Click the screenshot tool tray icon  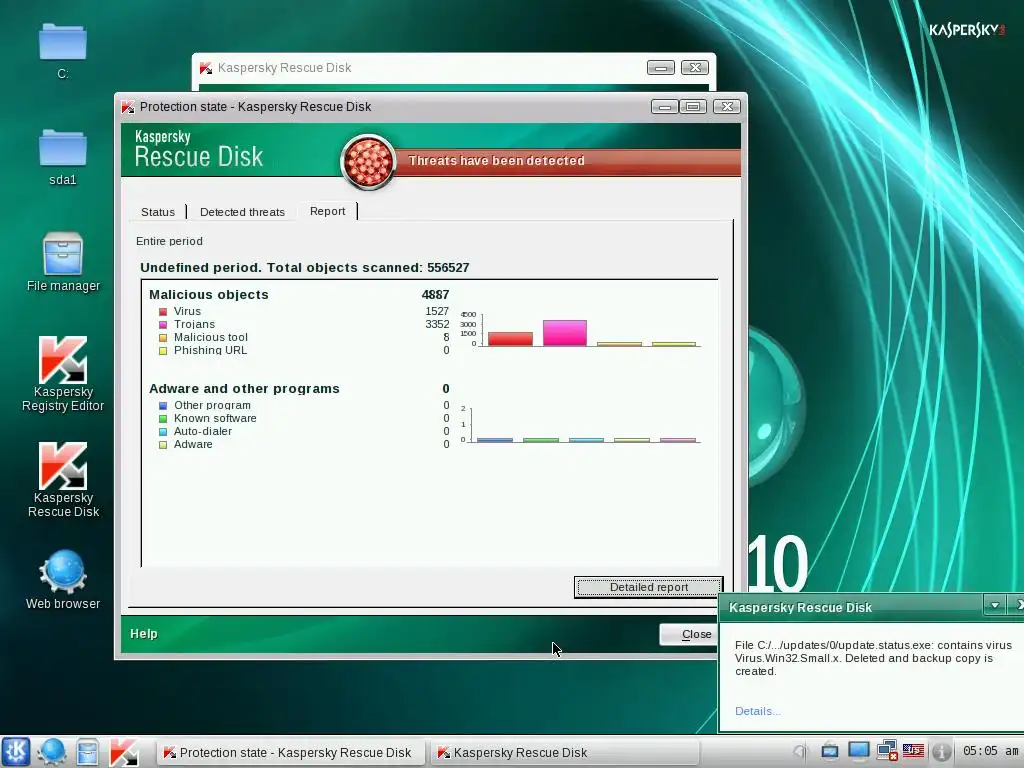coord(829,751)
